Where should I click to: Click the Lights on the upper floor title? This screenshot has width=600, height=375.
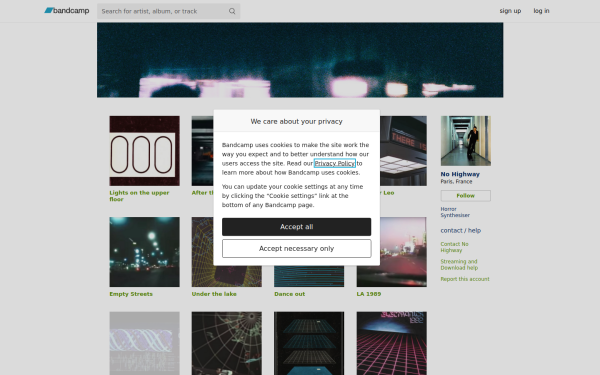point(139,196)
